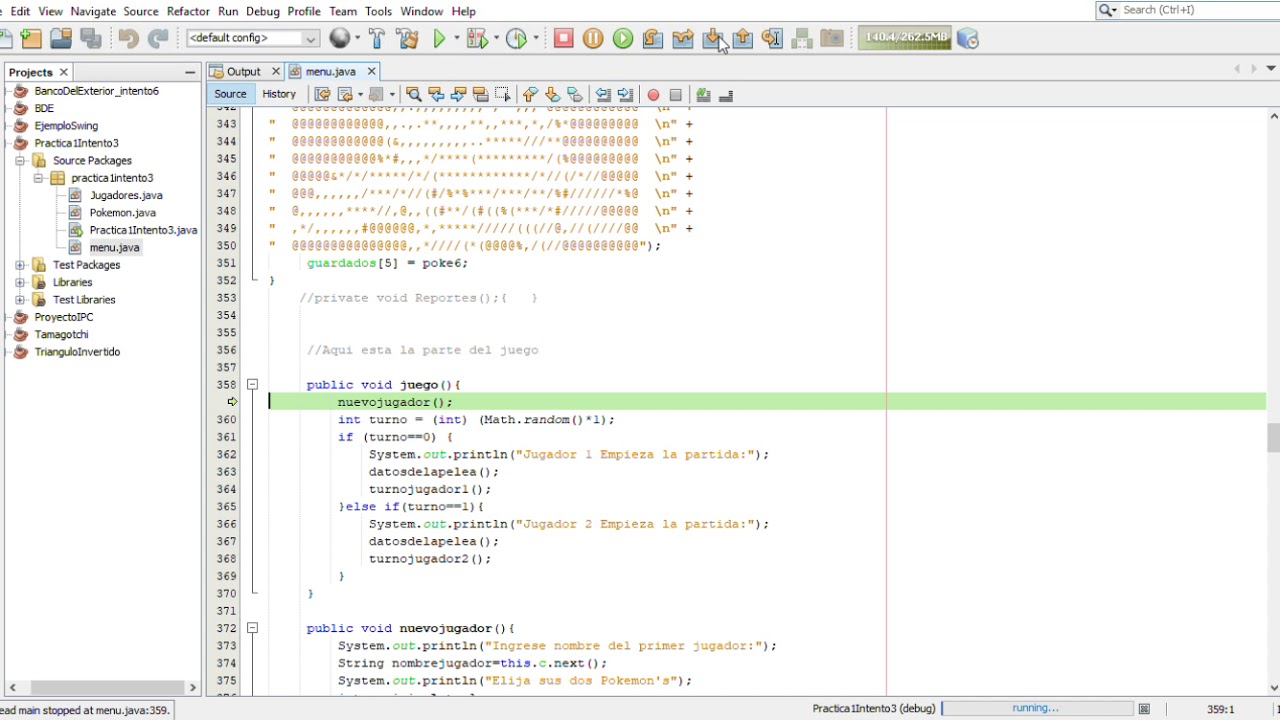
Task: Click the garbage collection icon beside memory bar
Action: pos(967,39)
